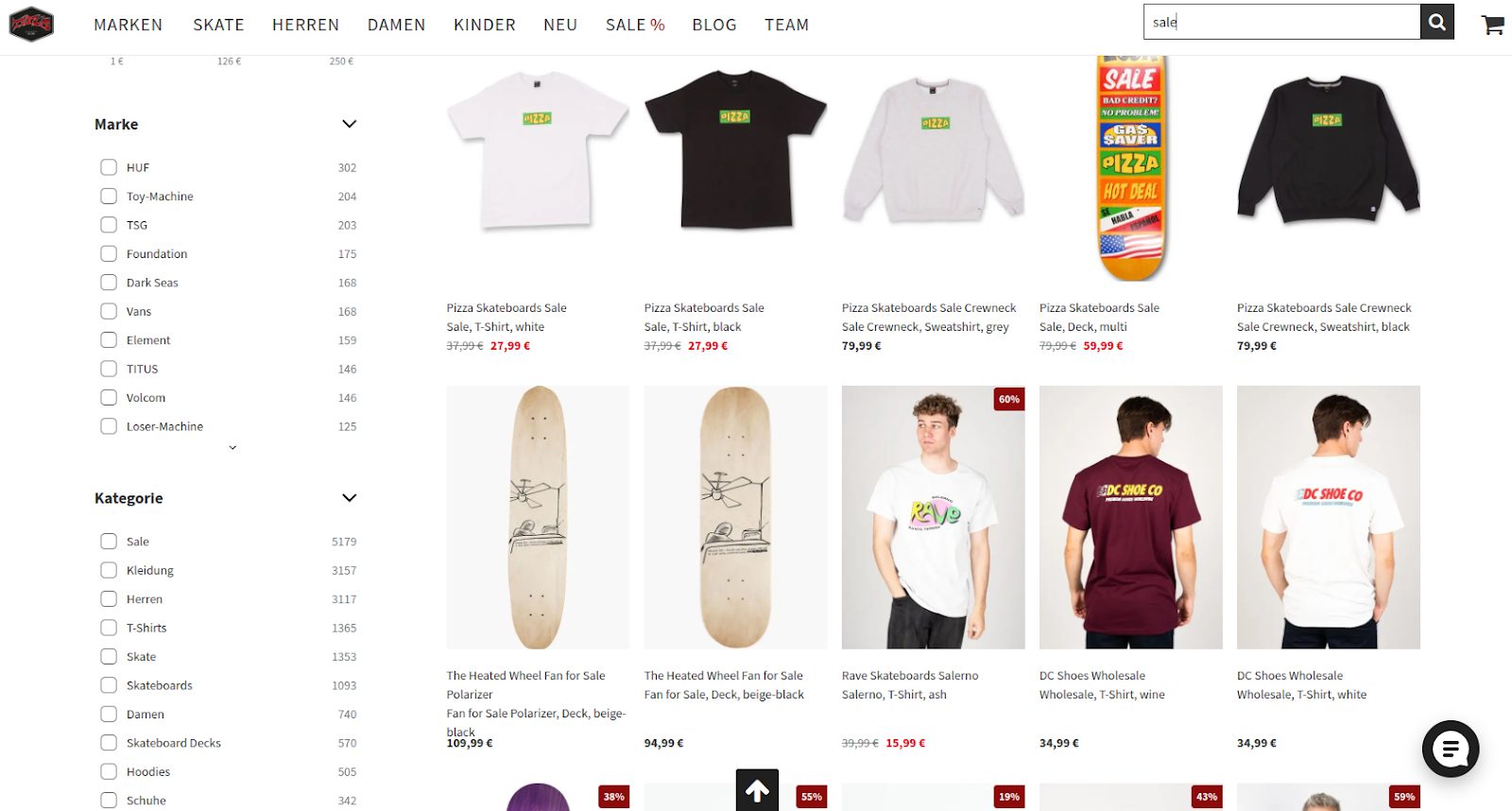This screenshot has height=811, width=1512.
Task: Open Rave Skateboards Salerno product link
Action: [910, 684]
